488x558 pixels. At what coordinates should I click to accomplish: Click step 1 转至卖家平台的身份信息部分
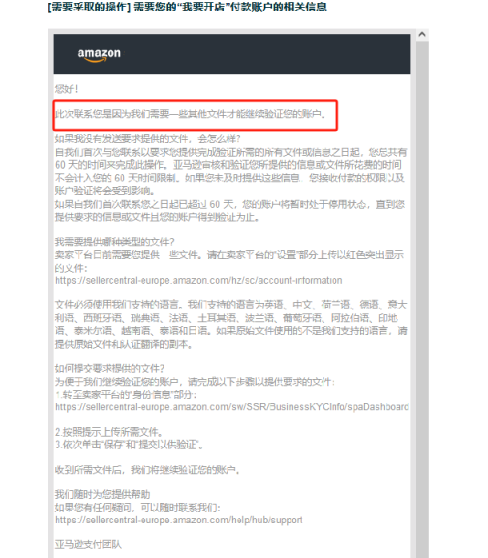click(x=126, y=395)
